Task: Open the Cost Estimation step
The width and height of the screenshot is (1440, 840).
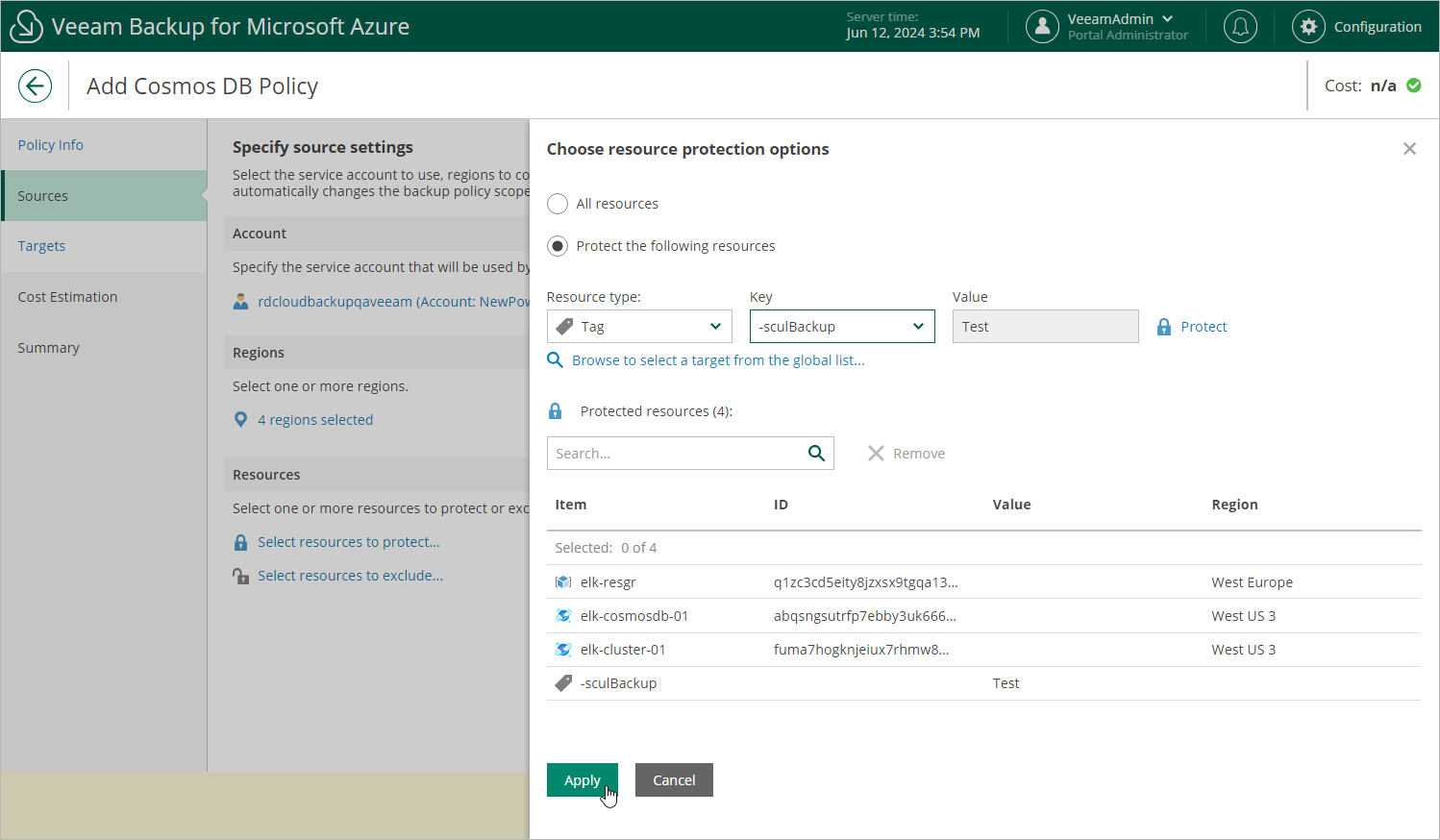Action: [x=67, y=297]
